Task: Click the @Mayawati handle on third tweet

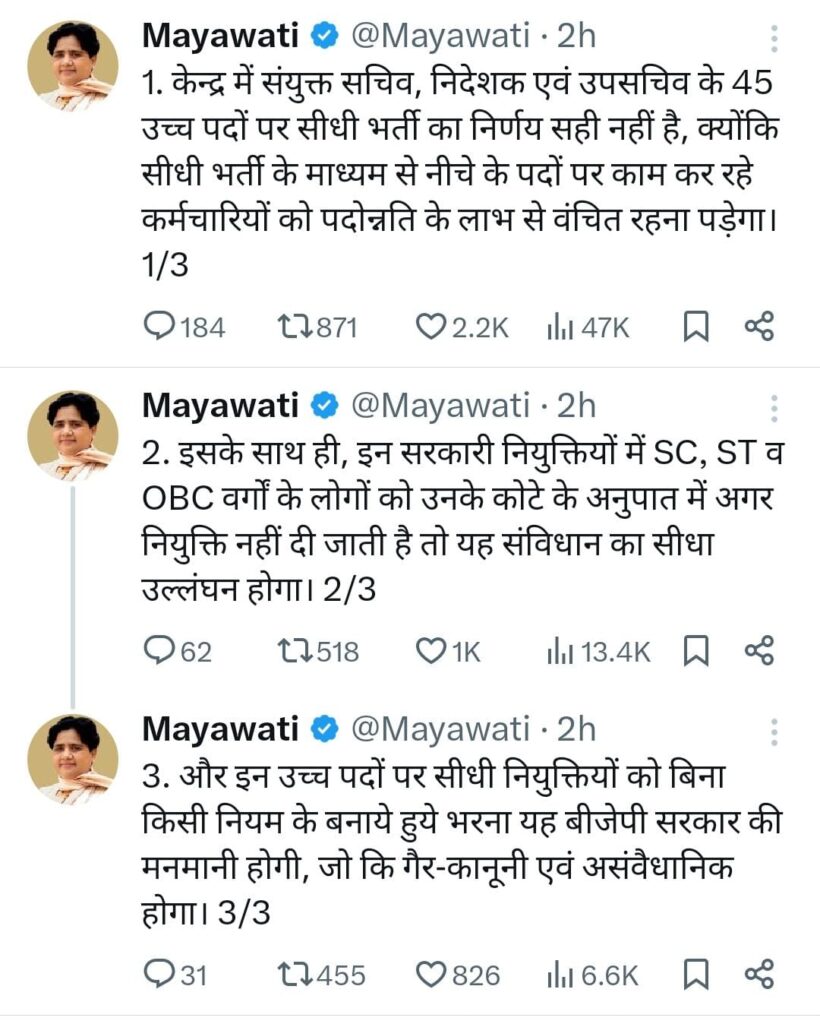Action: tap(438, 729)
